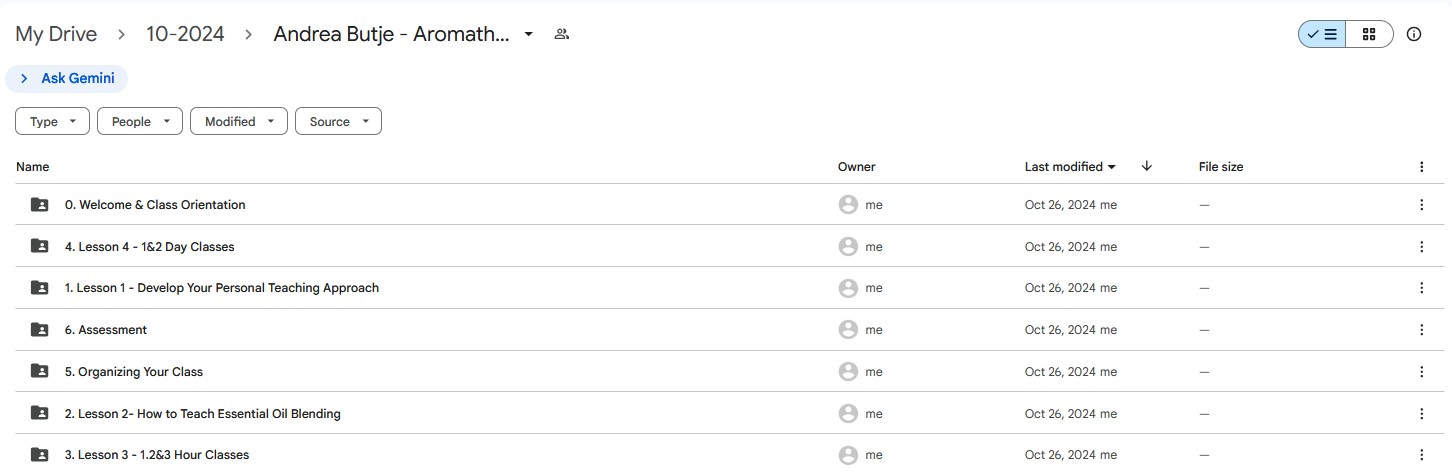Open the Last modified sort field menu
This screenshot has width=1452, height=473.
1070,167
